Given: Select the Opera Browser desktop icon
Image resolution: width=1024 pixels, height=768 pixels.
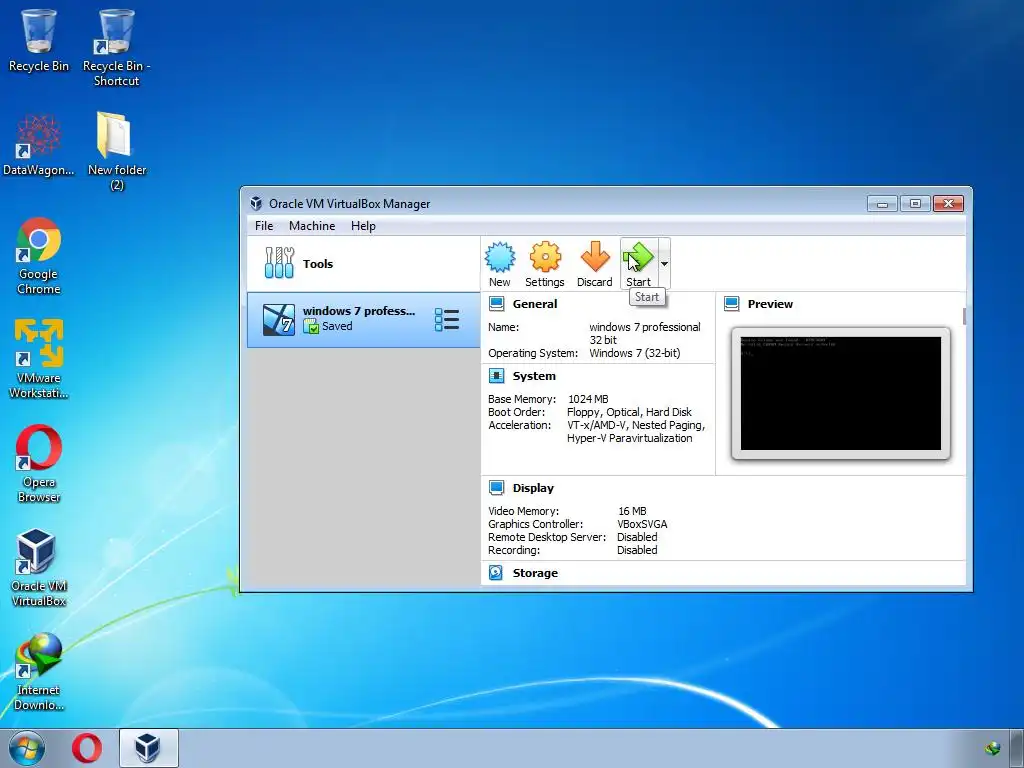Looking at the screenshot, I should click(x=39, y=464).
